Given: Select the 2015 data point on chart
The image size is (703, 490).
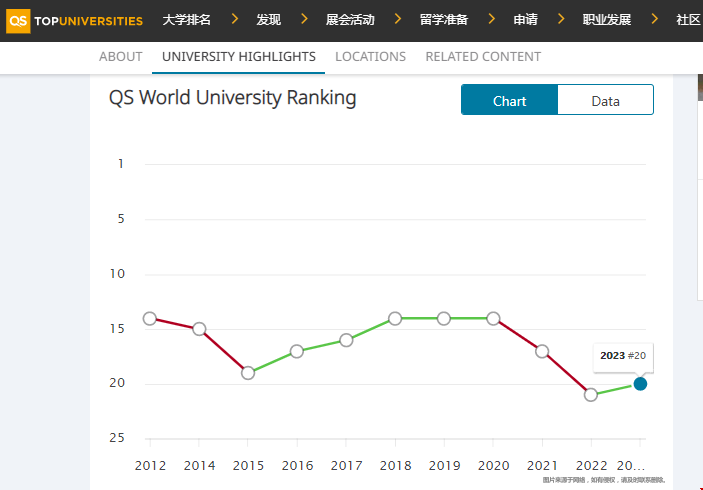Looking at the screenshot, I should tap(248, 373).
